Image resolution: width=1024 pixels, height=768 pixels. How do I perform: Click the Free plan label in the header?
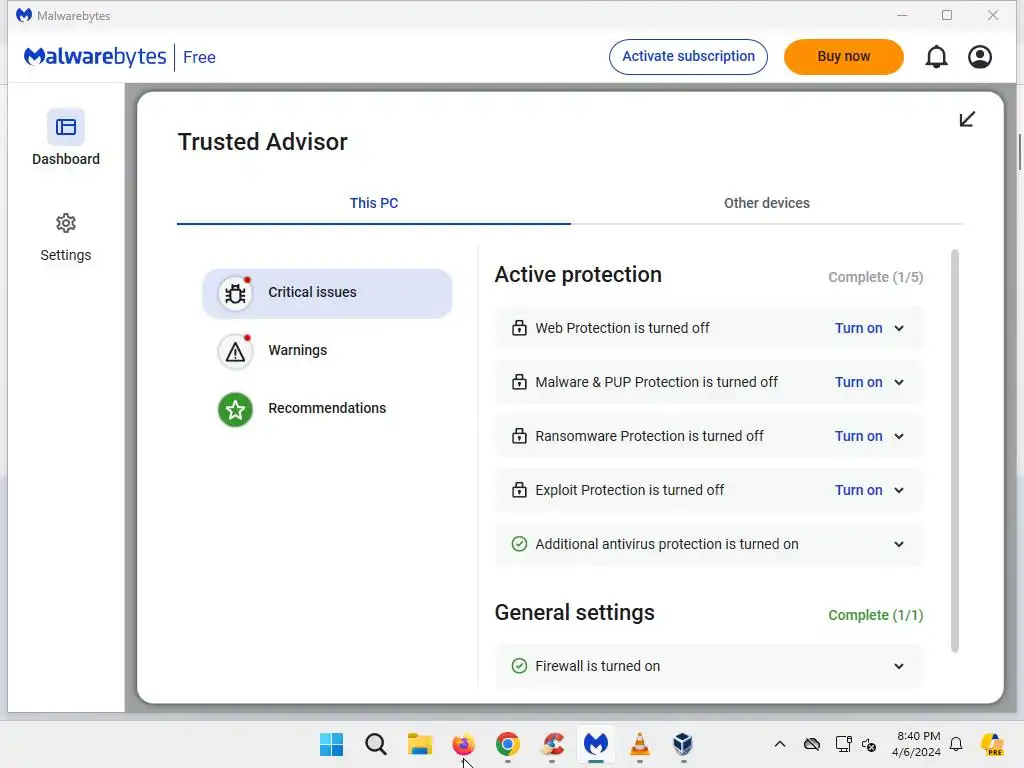click(x=199, y=57)
